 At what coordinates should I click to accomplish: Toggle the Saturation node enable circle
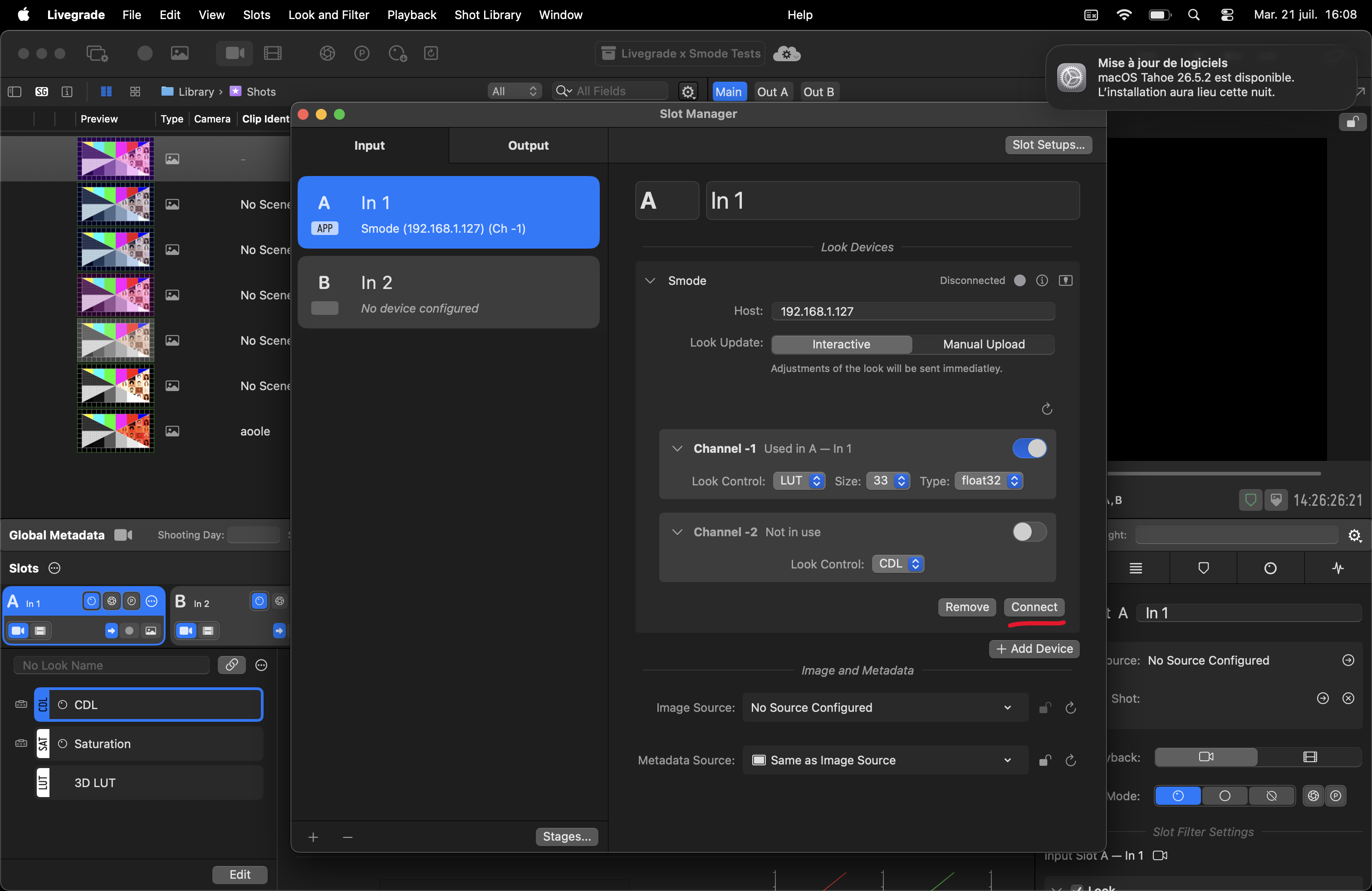click(63, 744)
